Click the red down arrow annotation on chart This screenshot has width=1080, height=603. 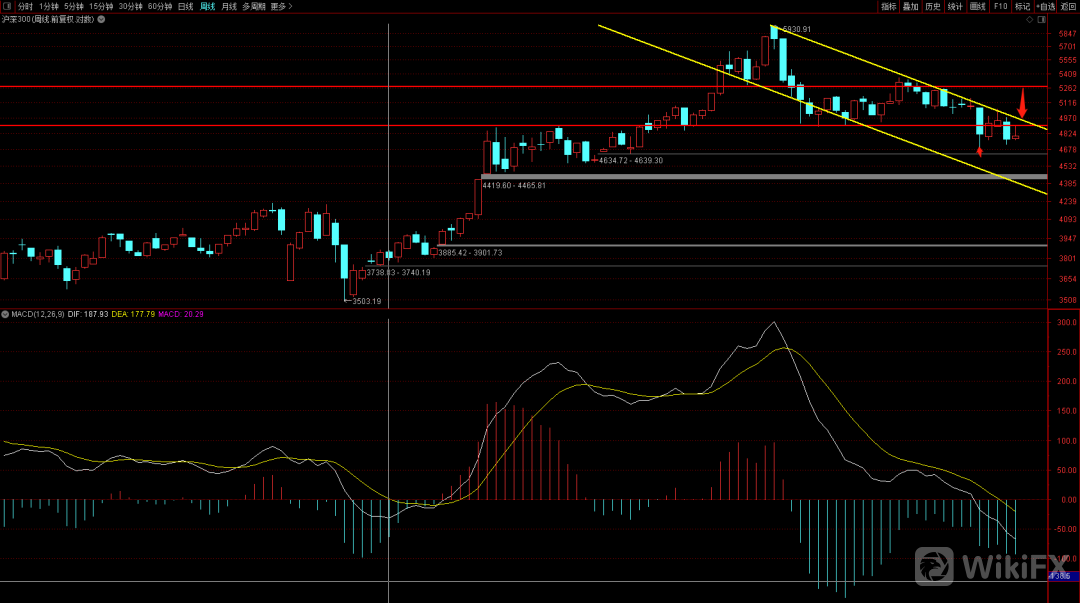pyautogui.click(x=1021, y=102)
